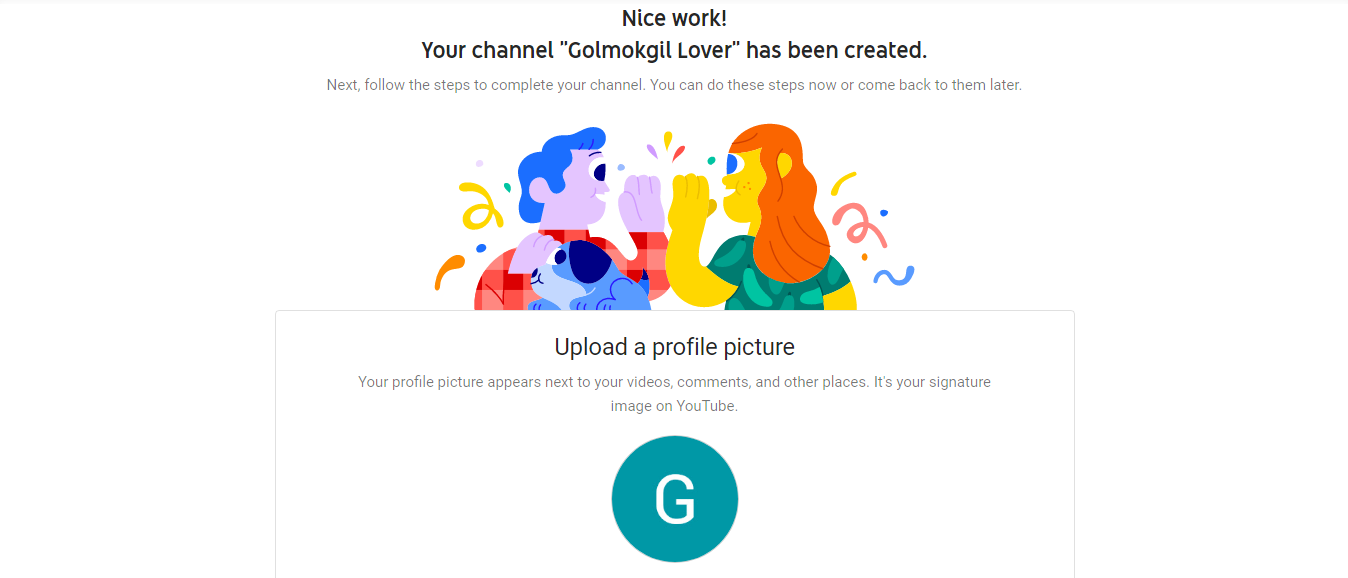The width and height of the screenshot is (1348, 578).
Task: Click the "Nice work!" heading
Action: [674, 18]
